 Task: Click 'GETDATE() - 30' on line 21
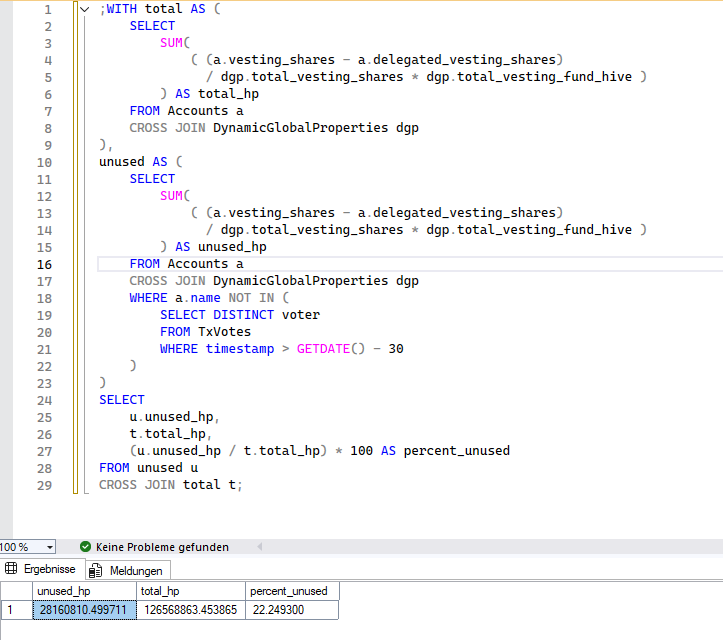tap(350, 349)
